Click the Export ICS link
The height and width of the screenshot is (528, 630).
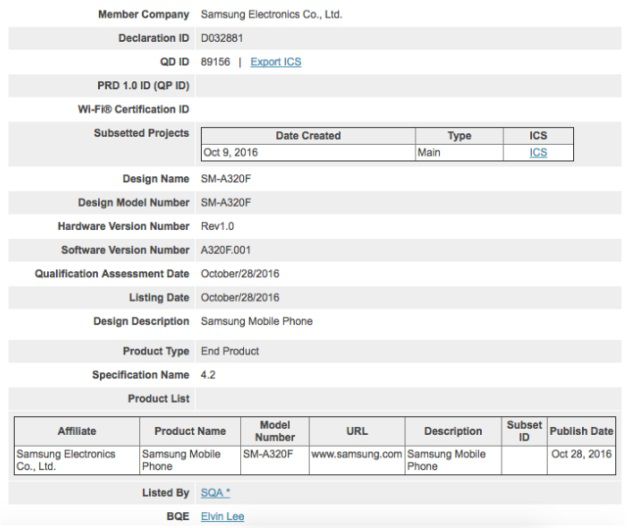pyautogui.click(x=275, y=62)
